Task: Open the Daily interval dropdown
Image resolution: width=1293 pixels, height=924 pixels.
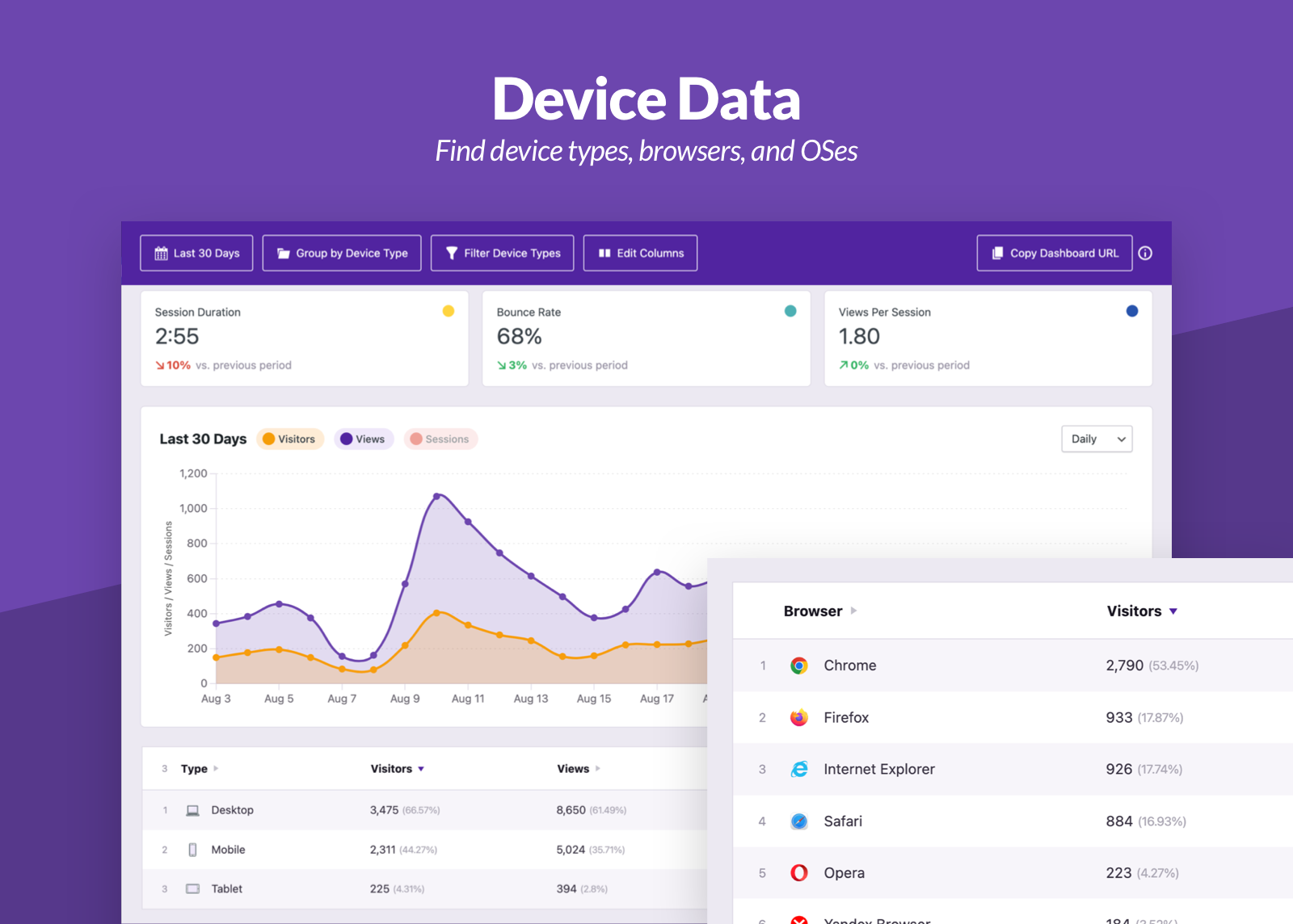Action: pos(1097,439)
